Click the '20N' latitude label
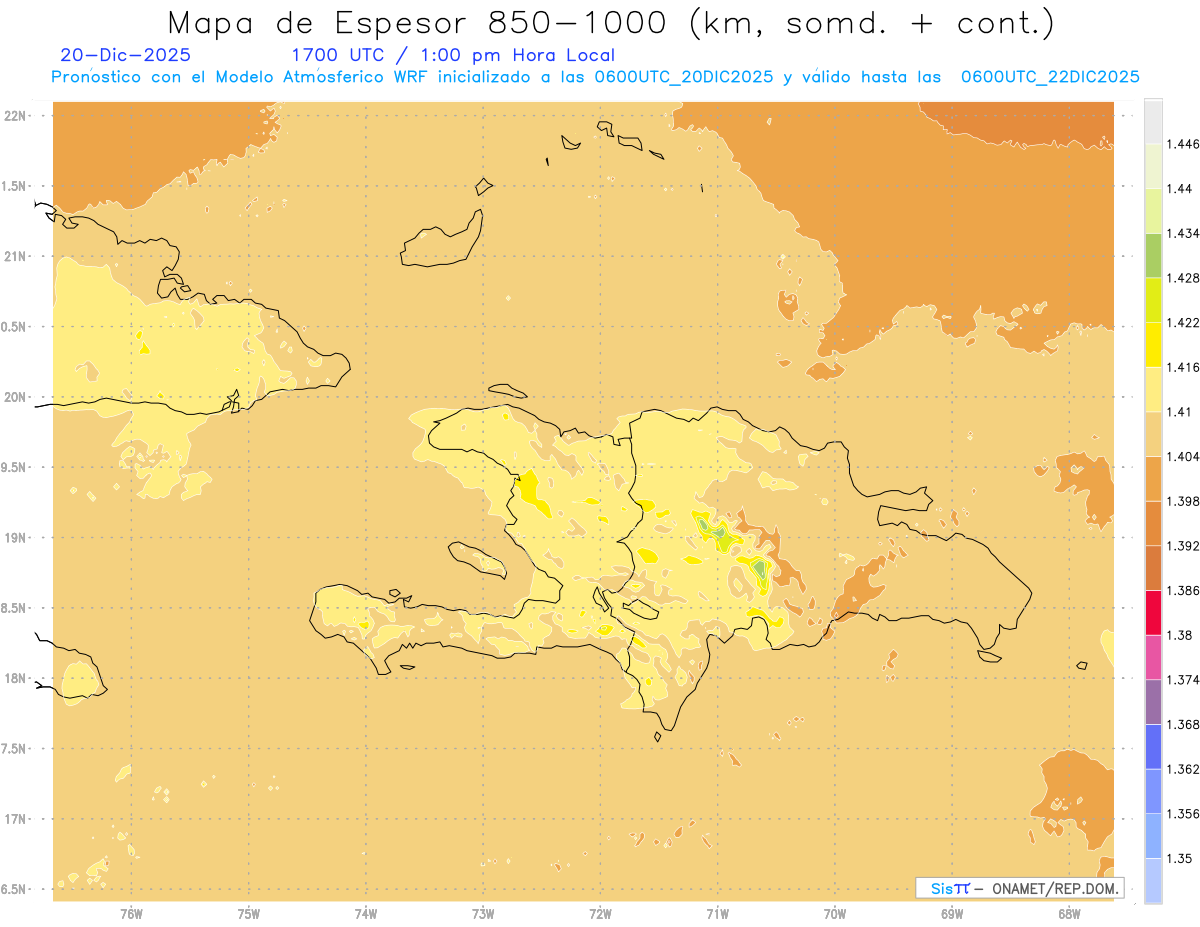 coord(17,397)
